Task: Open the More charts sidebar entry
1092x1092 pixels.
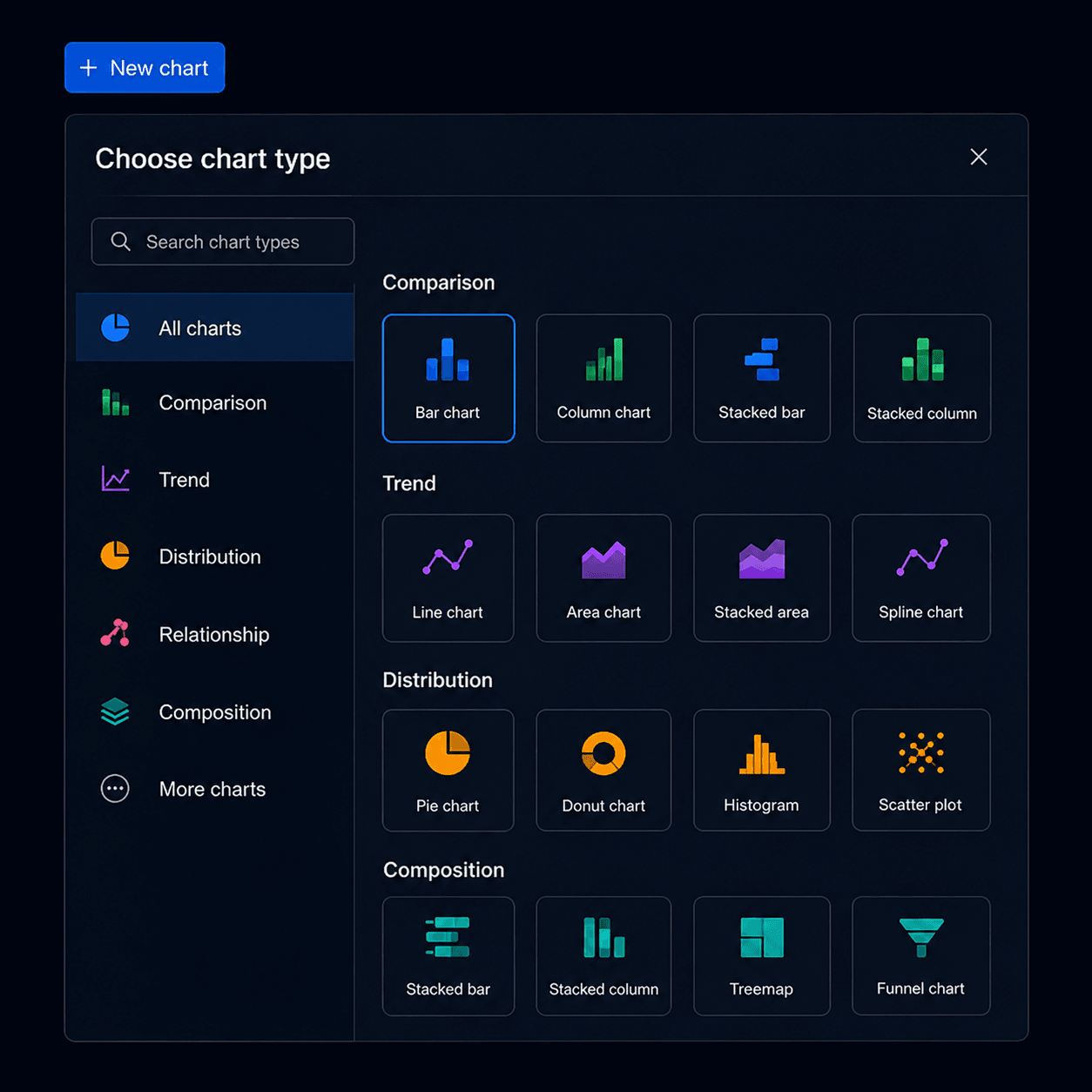Action: (215, 789)
